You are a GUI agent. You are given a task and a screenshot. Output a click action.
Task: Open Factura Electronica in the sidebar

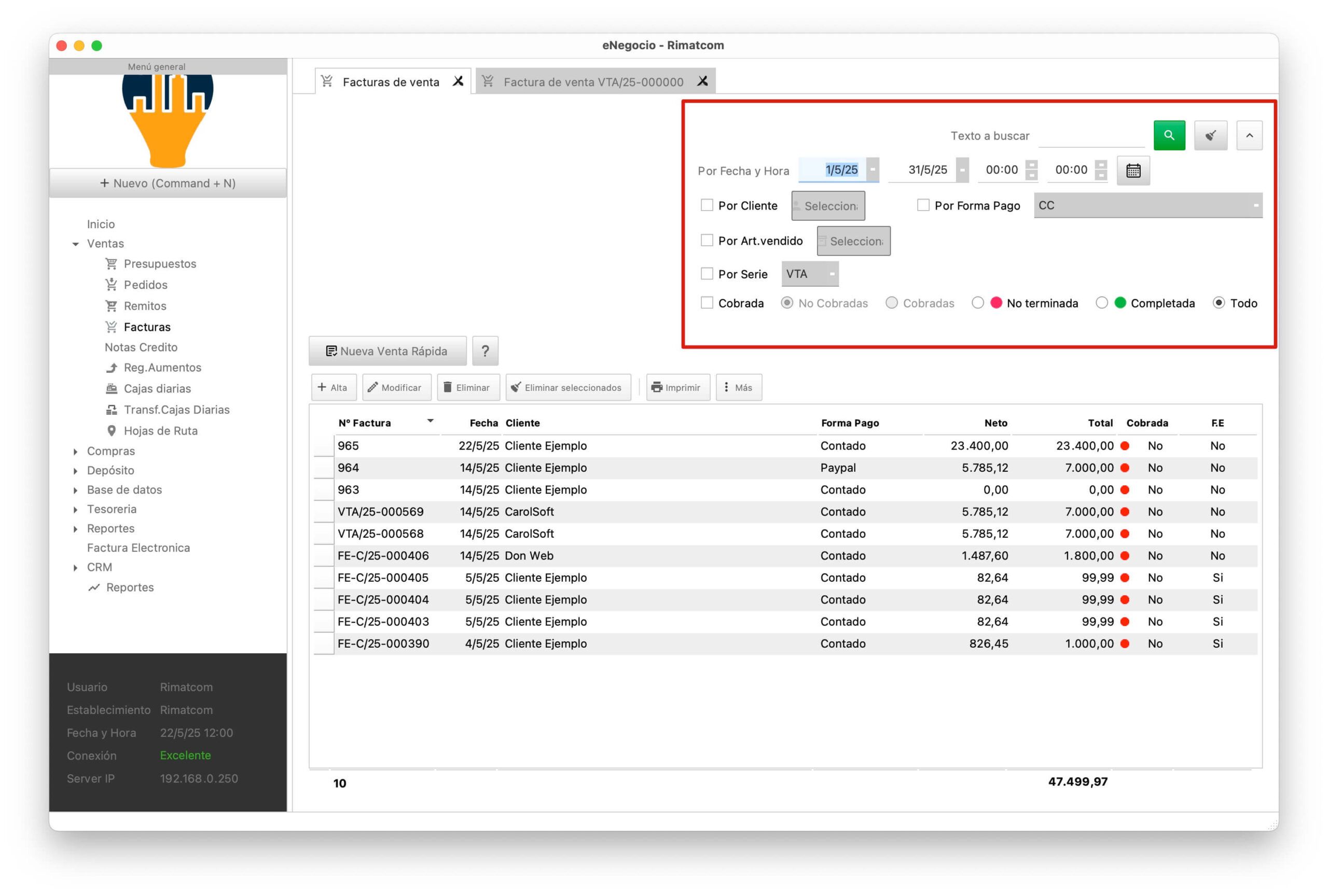click(x=139, y=548)
